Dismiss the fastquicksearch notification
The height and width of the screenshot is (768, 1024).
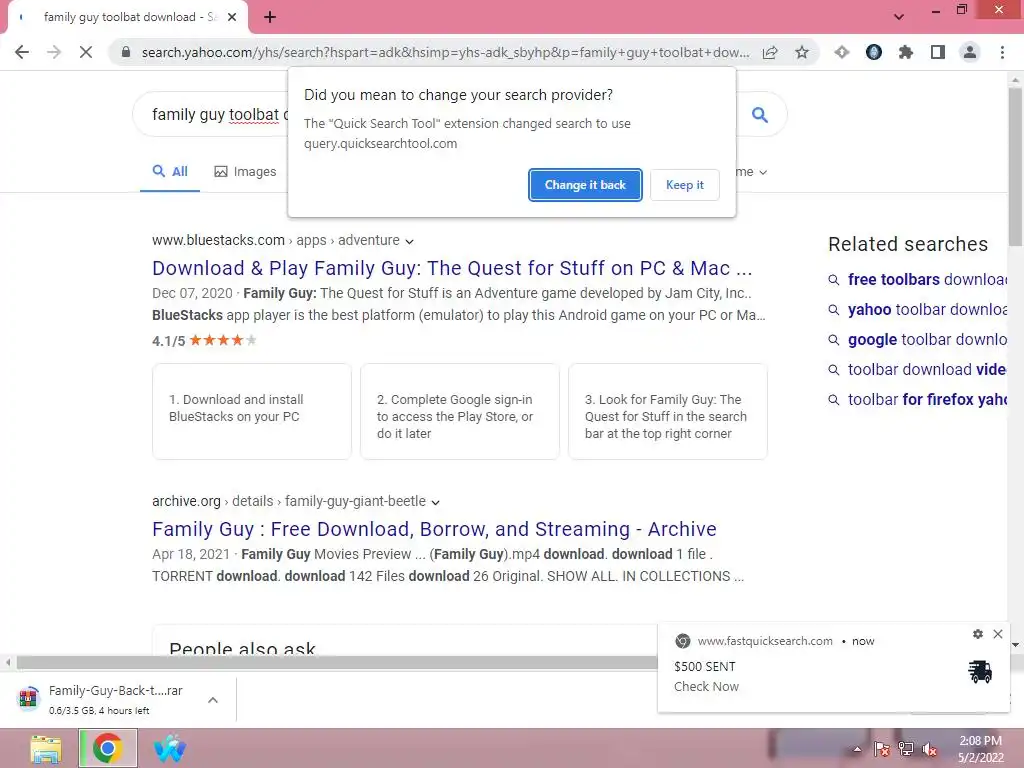pyautogui.click(x=998, y=634)
